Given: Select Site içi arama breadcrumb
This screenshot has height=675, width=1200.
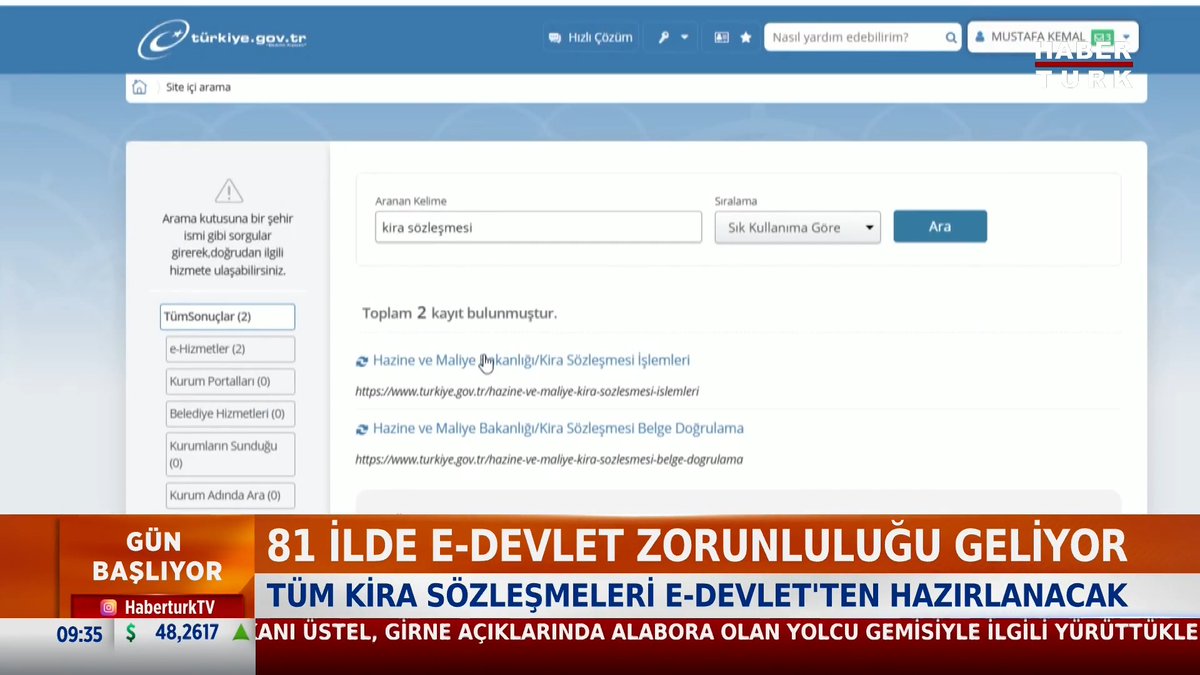Looking at the screenshot, I should tap(198, 87).
